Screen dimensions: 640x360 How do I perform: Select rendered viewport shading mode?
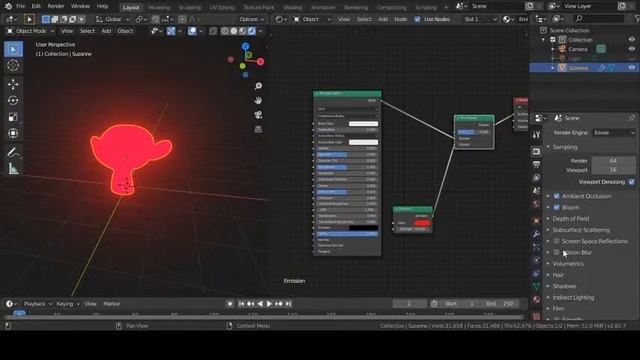[252, 31]
